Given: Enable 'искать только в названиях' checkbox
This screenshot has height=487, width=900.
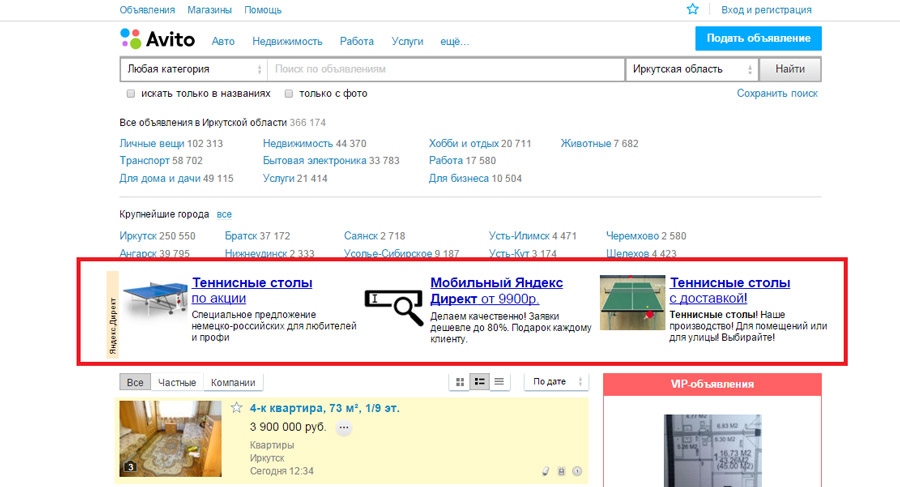Looking at the screenshot, I should point(131,94).
